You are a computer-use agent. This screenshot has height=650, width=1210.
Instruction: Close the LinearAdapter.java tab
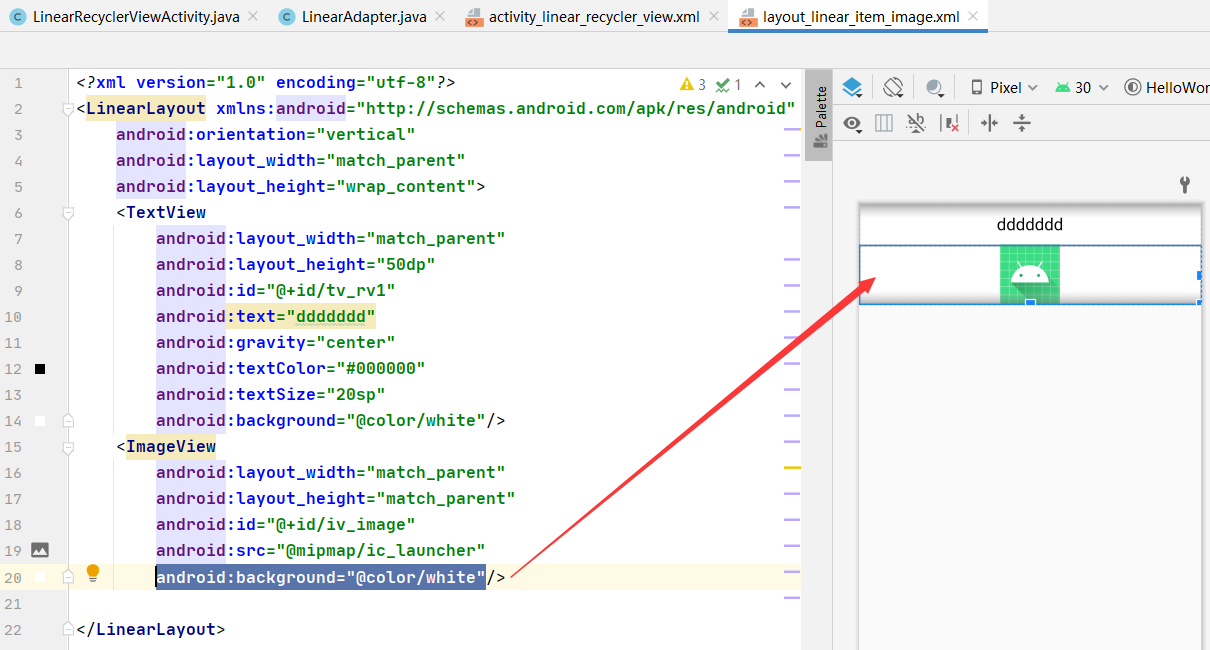click(441, 17)
